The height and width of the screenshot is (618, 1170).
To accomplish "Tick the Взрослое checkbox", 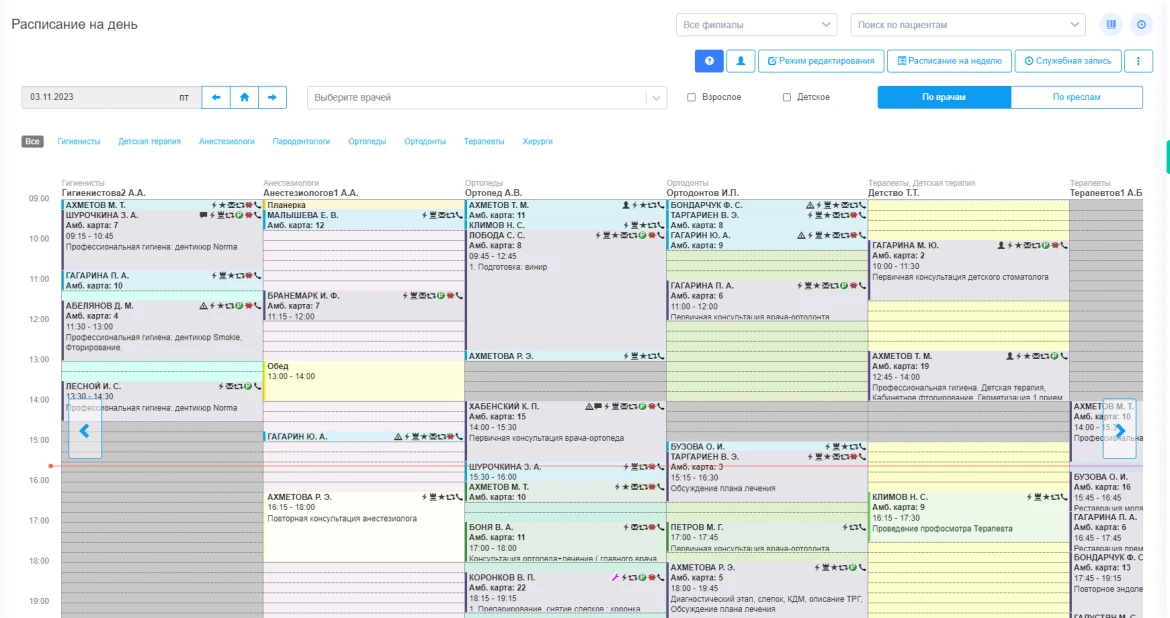I will pyautogui.click(x=692, y=97).
